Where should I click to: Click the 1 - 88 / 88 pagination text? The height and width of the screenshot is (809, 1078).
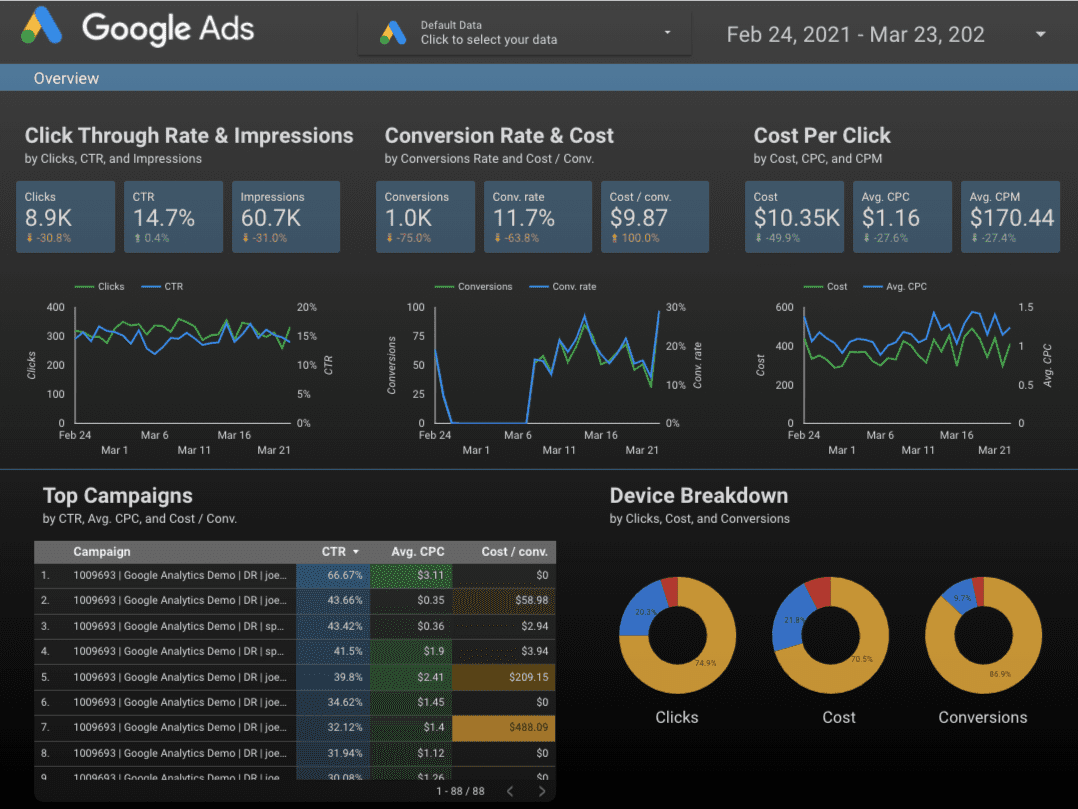coord(460,791)
